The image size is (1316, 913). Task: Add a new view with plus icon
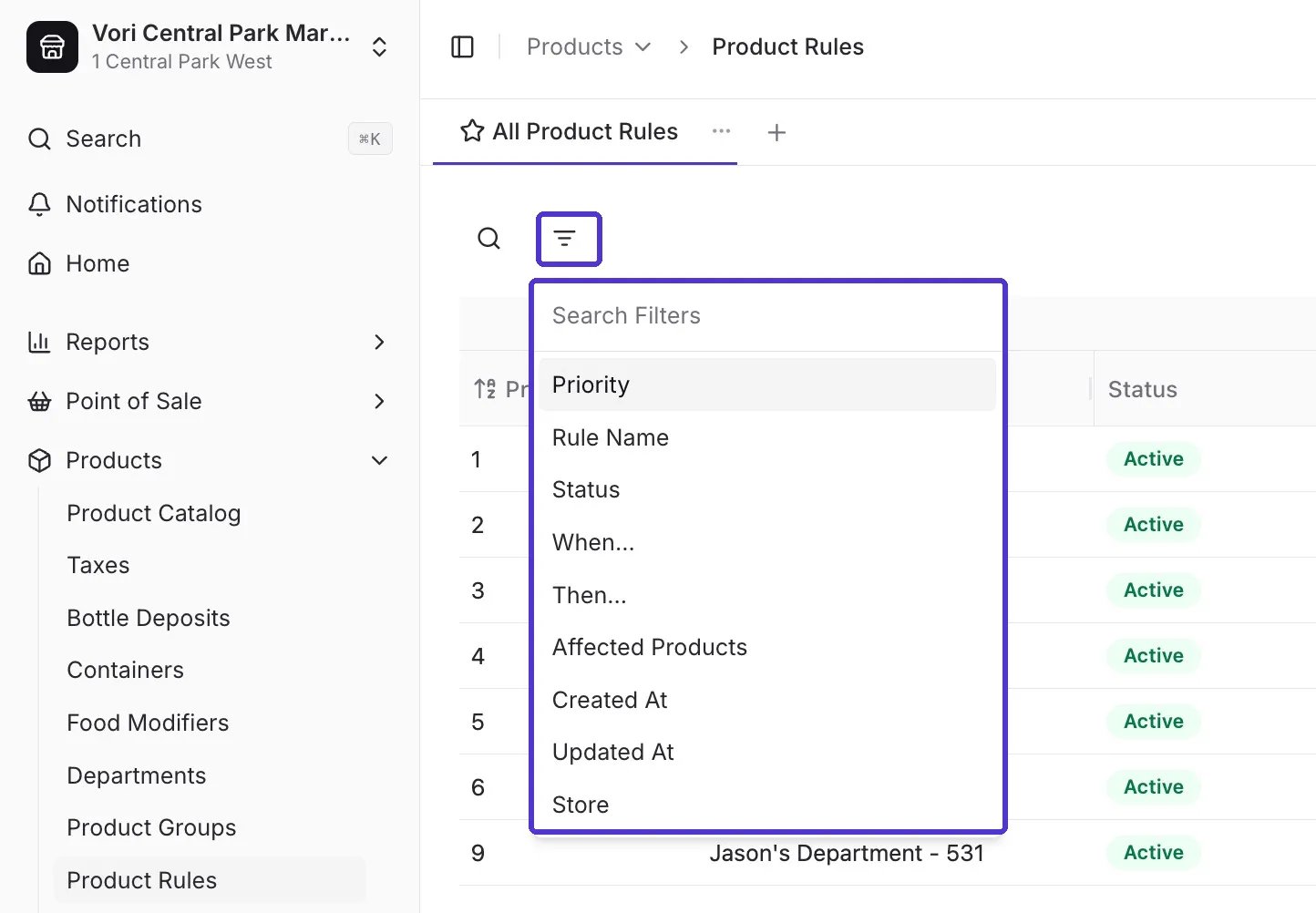tap(776, 133)
